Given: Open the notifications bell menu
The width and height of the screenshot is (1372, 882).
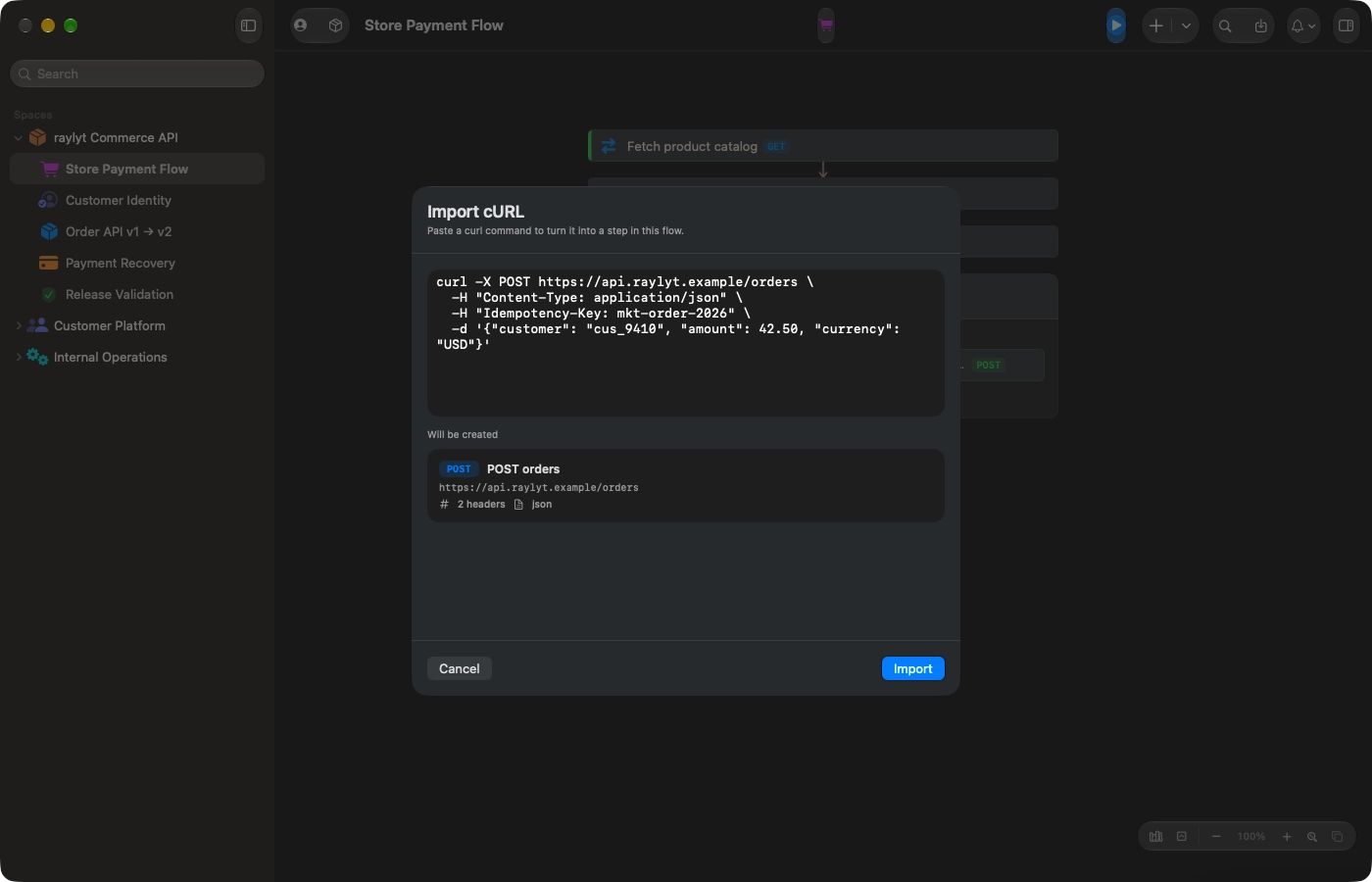Looking at the screenshot, I should 1302,25.
